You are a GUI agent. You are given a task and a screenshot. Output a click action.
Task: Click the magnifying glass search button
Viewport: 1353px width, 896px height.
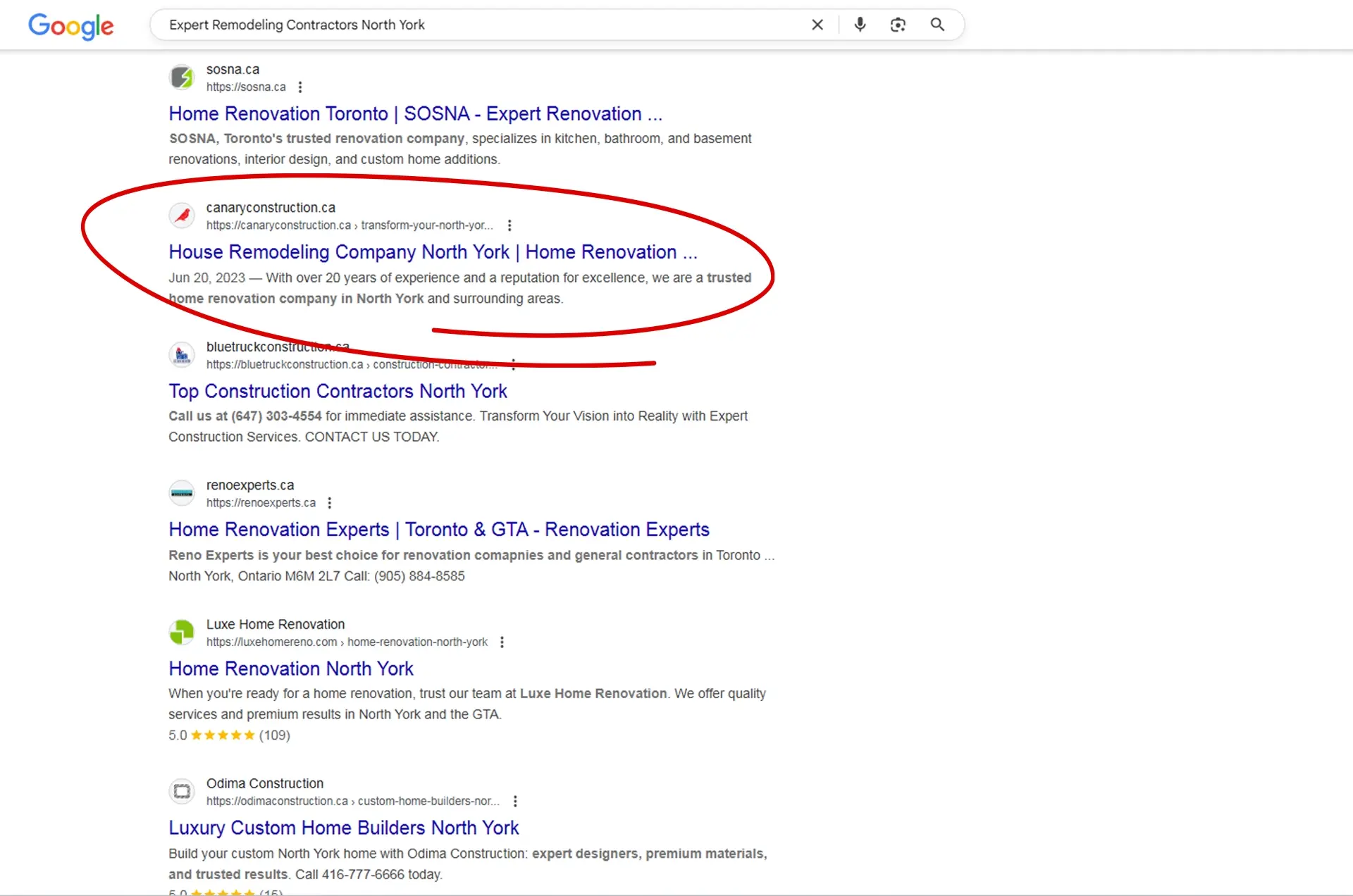pos(937,25)
